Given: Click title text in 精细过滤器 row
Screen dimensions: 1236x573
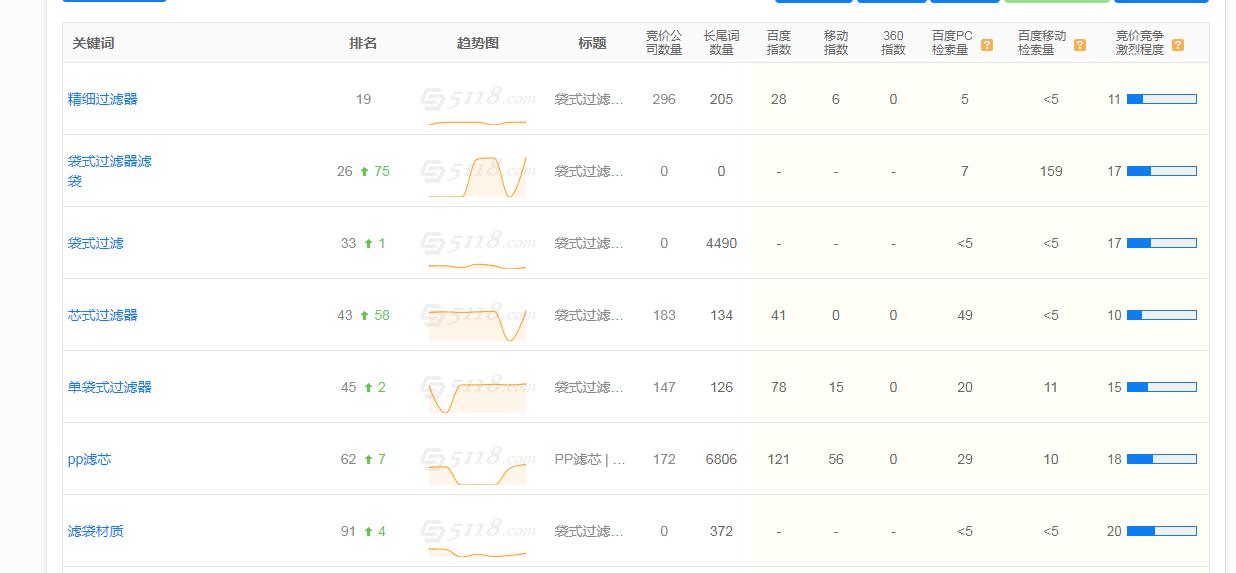Looking at the screenshot, I should (589, 99).
